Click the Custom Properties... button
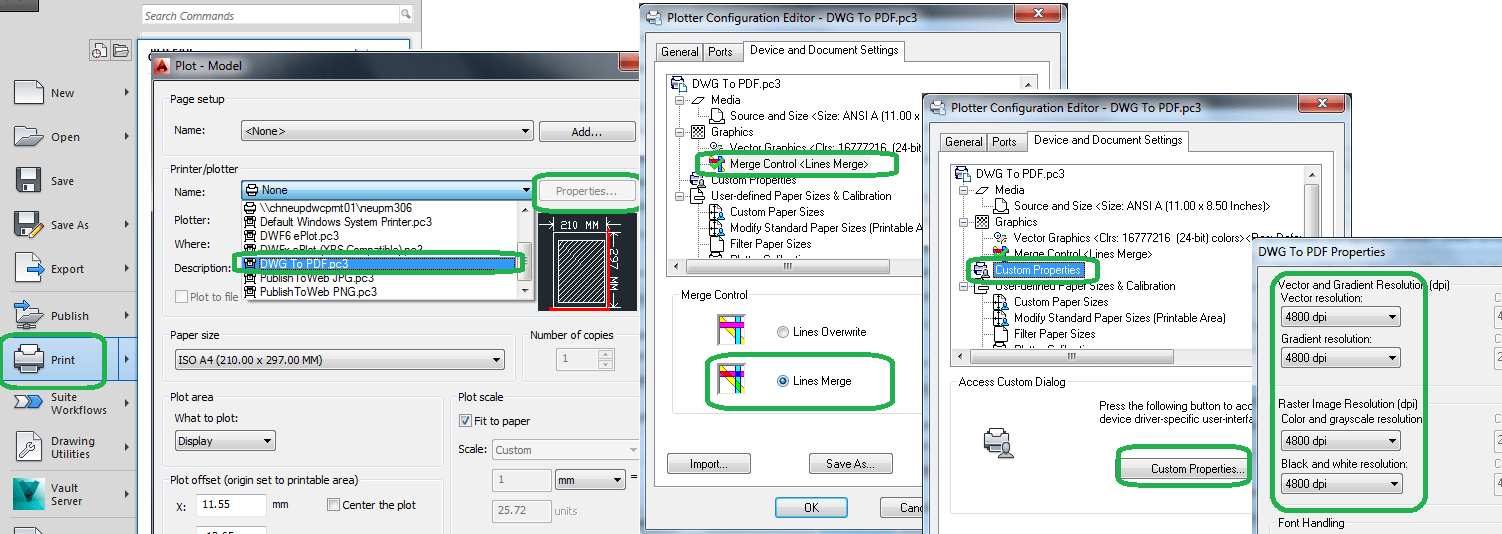Screen dimensions: 1502x534 tap(1185, 469)
